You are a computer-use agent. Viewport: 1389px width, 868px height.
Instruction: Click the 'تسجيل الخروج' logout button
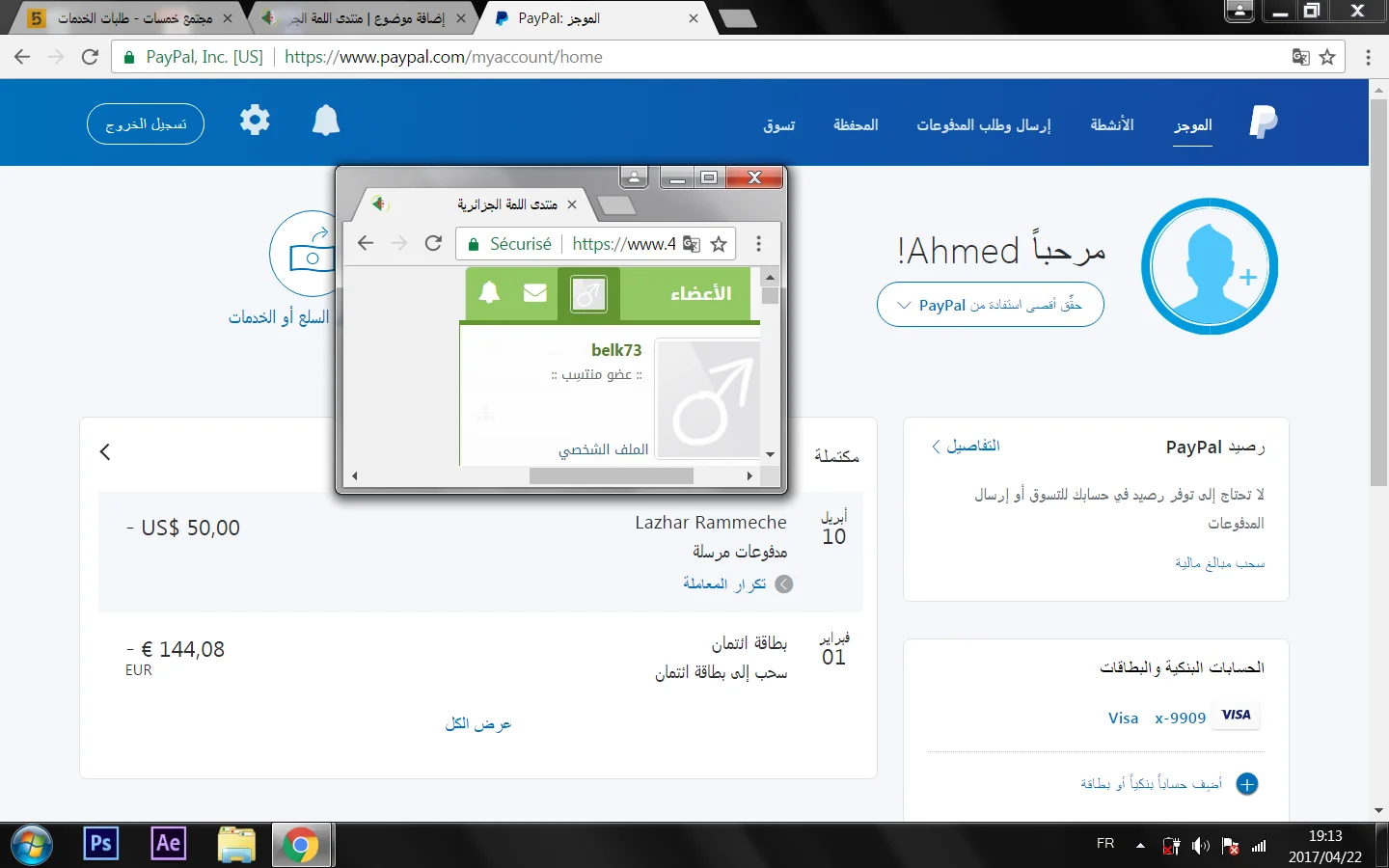click(x=146, y=124)
